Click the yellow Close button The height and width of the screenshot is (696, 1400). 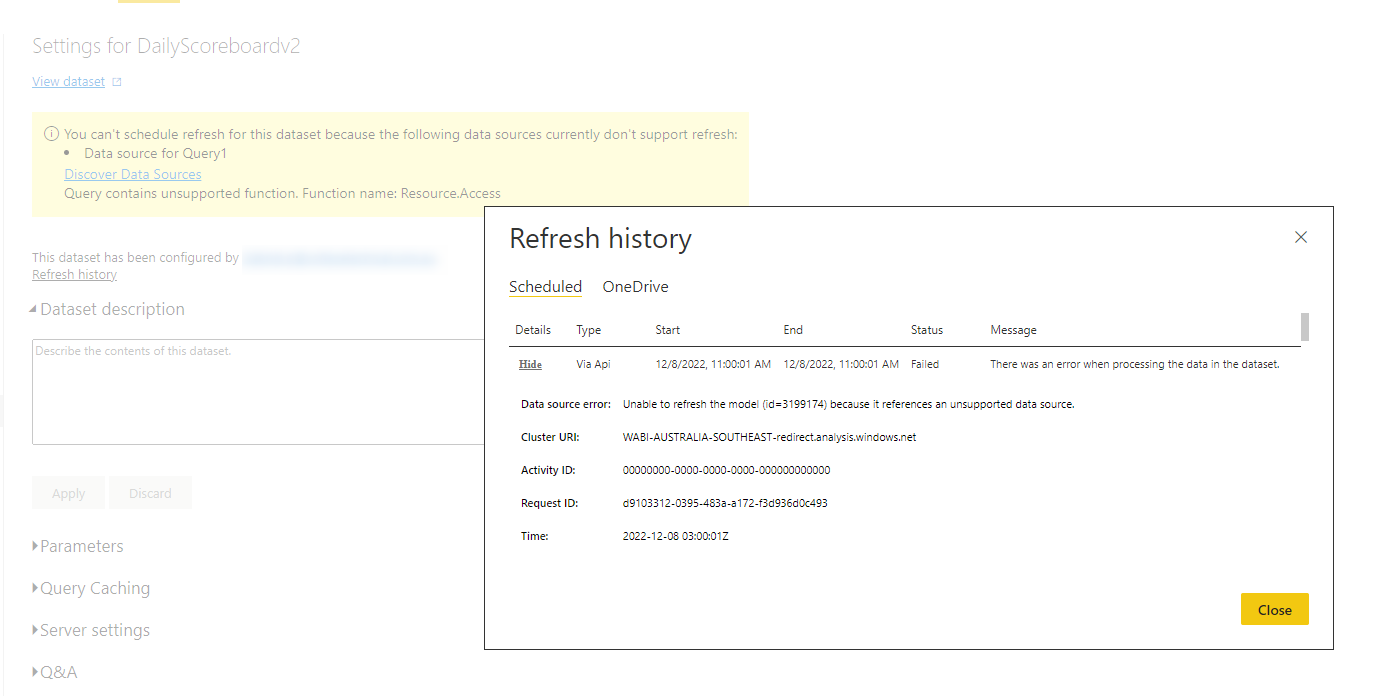tap(1275, 610)
